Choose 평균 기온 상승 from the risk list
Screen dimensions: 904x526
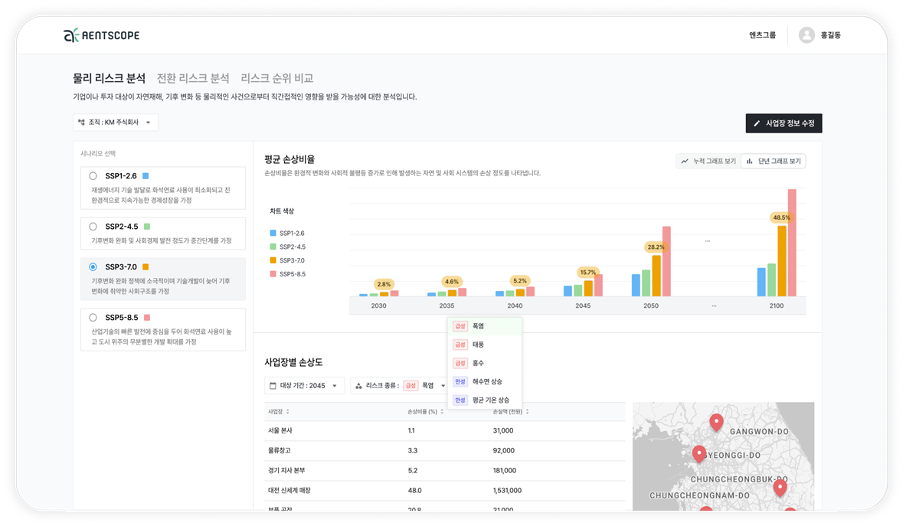pos(485,400)
